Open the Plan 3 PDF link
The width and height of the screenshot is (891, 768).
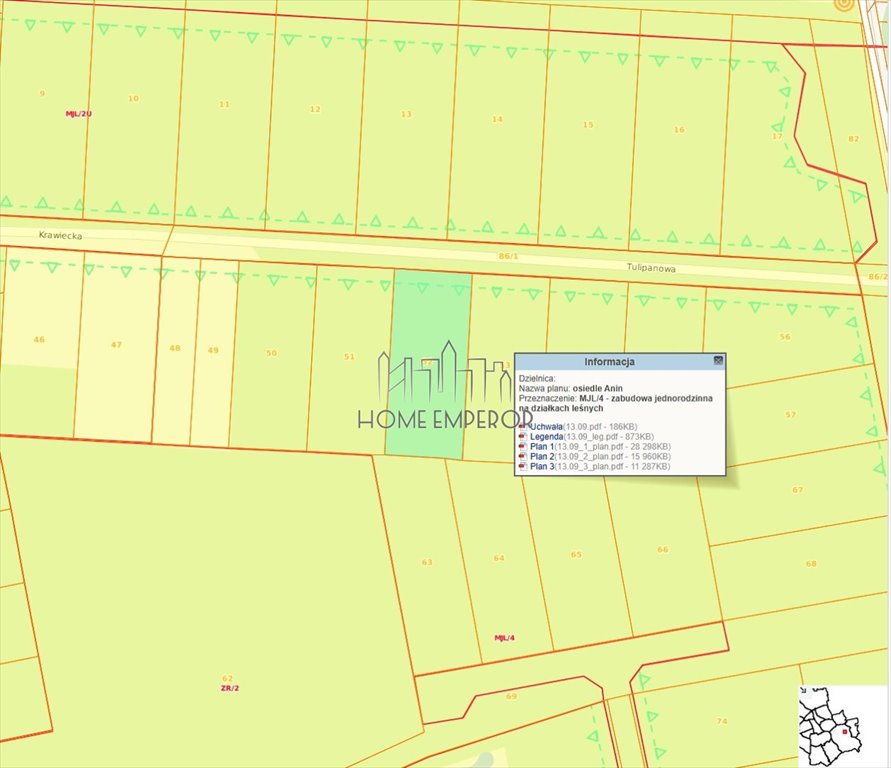coord(542,467)
